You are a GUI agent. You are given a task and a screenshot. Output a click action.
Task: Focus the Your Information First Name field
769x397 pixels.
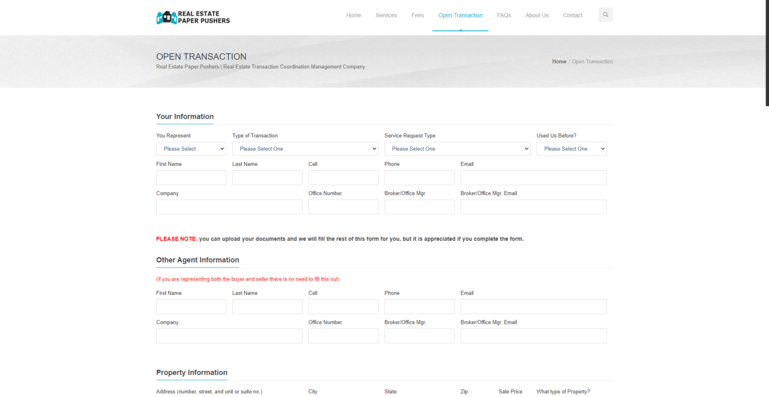(191, 178)
